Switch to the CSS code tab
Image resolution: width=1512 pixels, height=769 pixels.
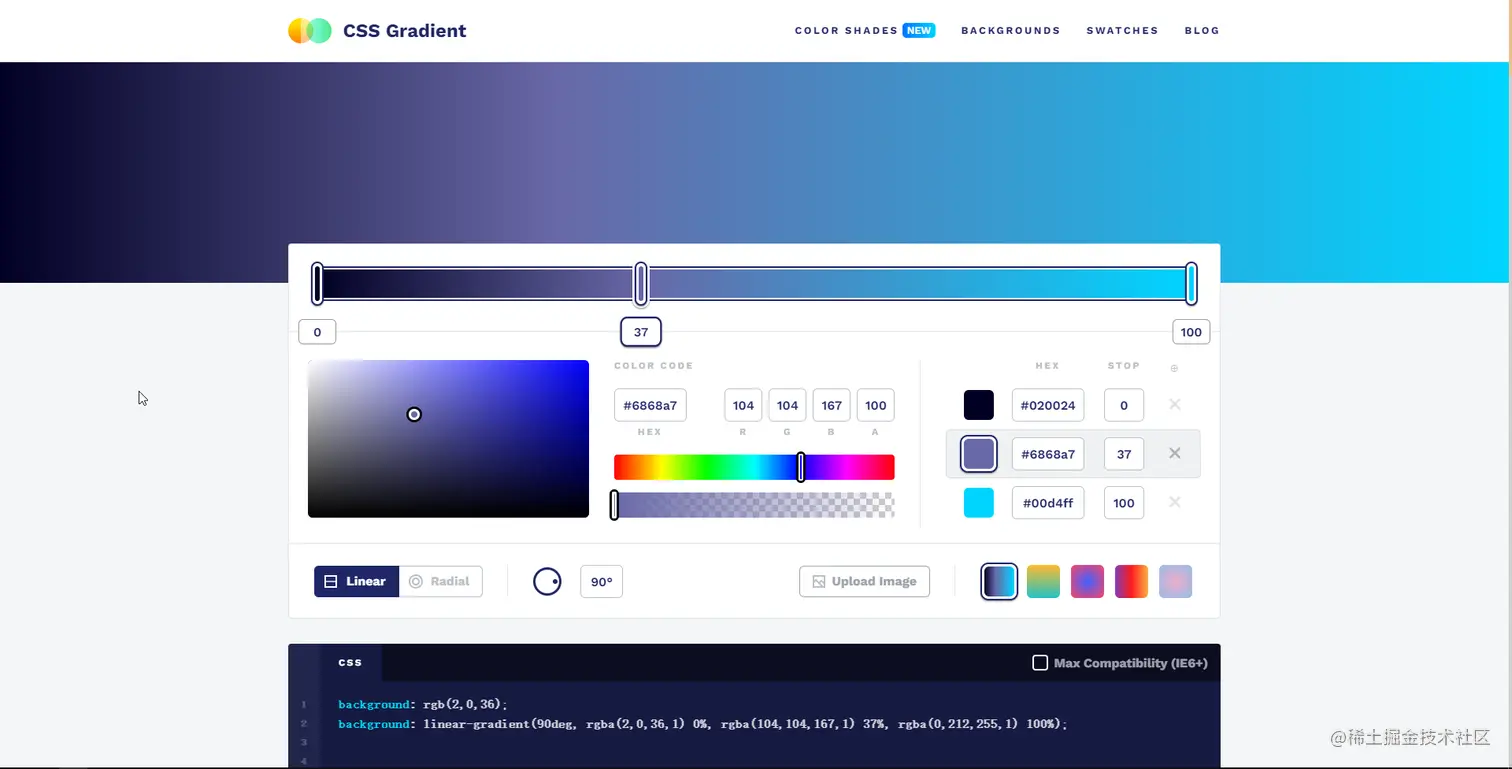click(351, 662)
